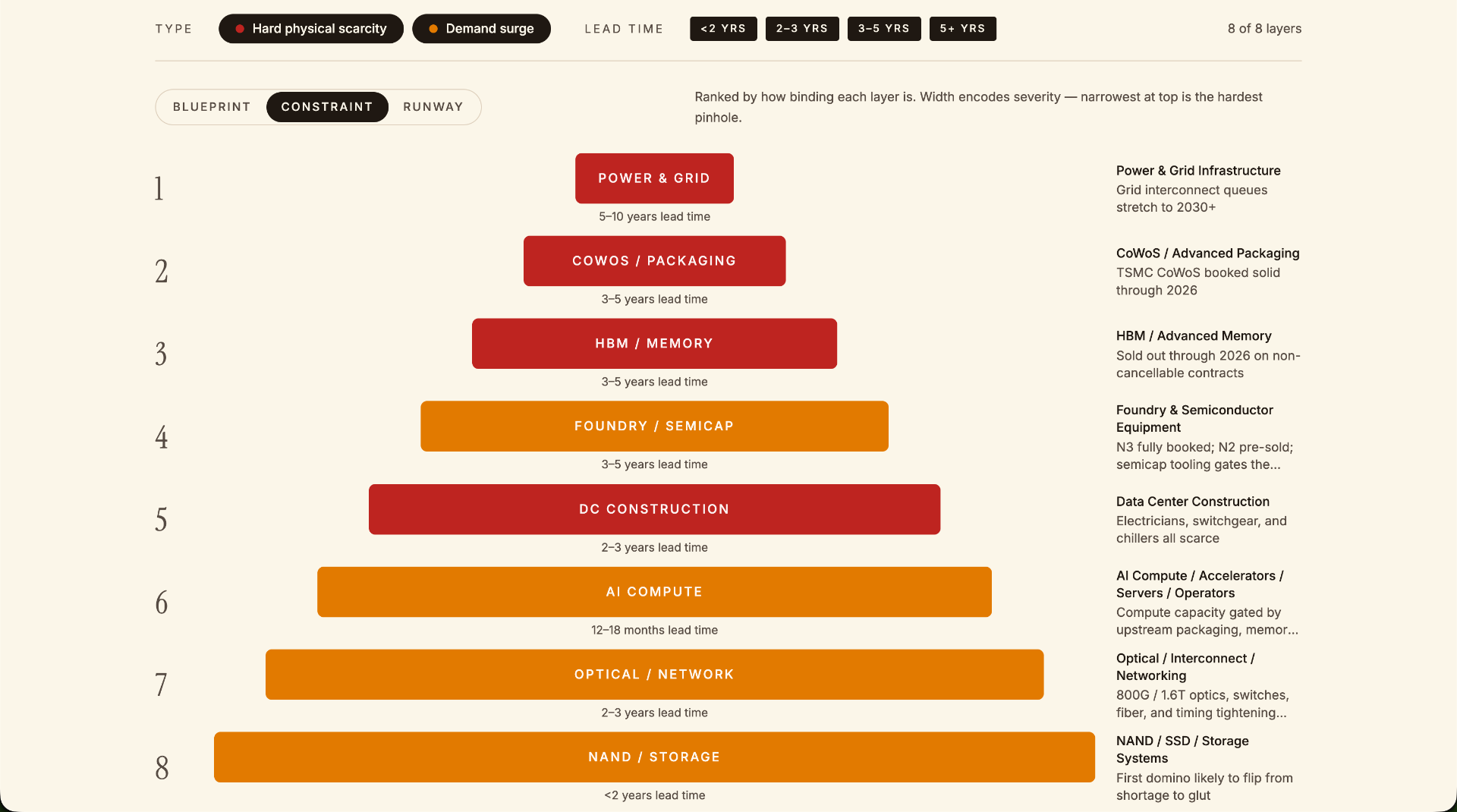The width and height of the screenshot is (1457, 812).
Task: Toggle the <2 YRS lead time filter
Action: [723, 29]
